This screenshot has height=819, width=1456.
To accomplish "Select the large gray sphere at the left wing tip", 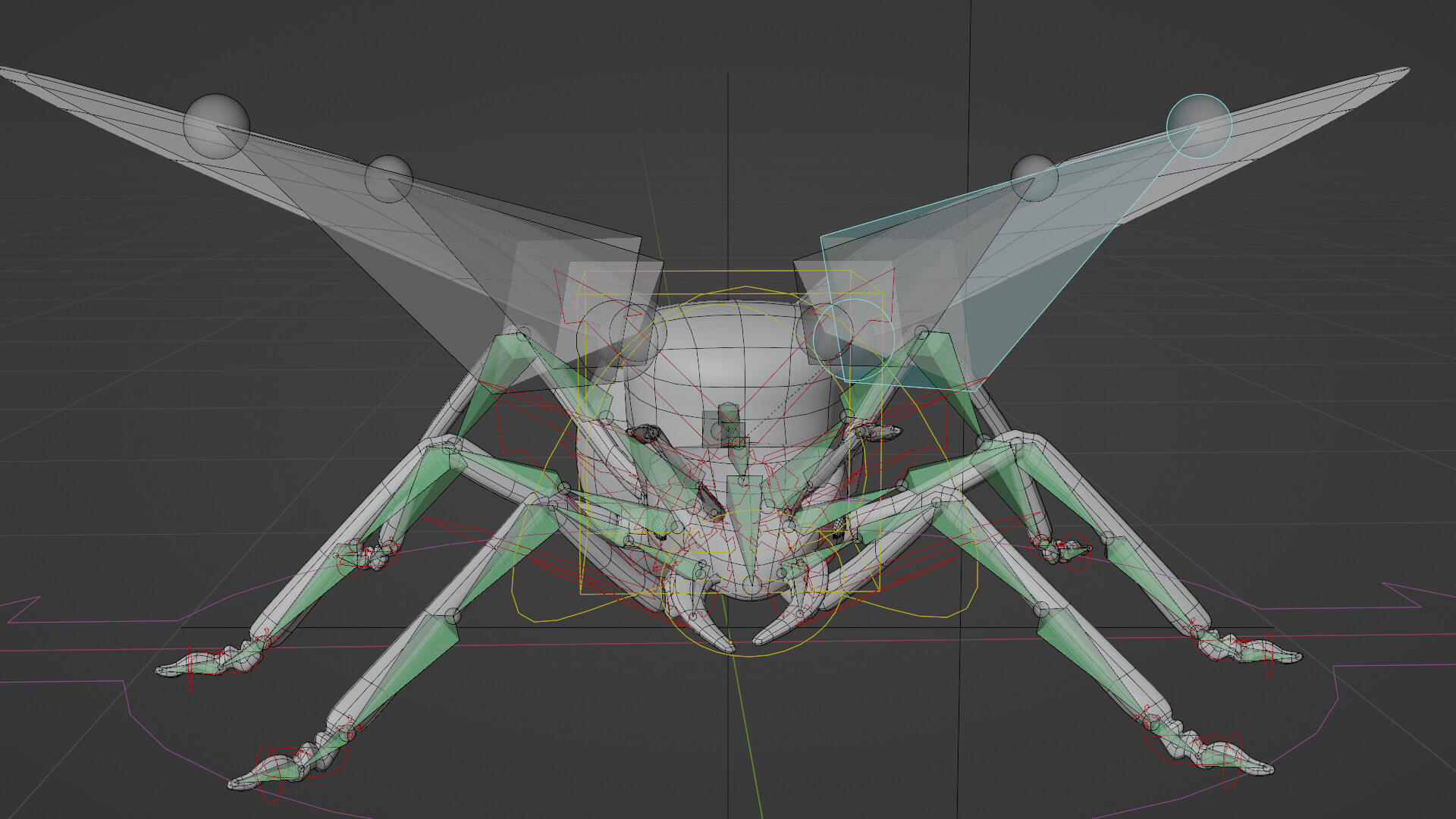I will pos(216,127).
